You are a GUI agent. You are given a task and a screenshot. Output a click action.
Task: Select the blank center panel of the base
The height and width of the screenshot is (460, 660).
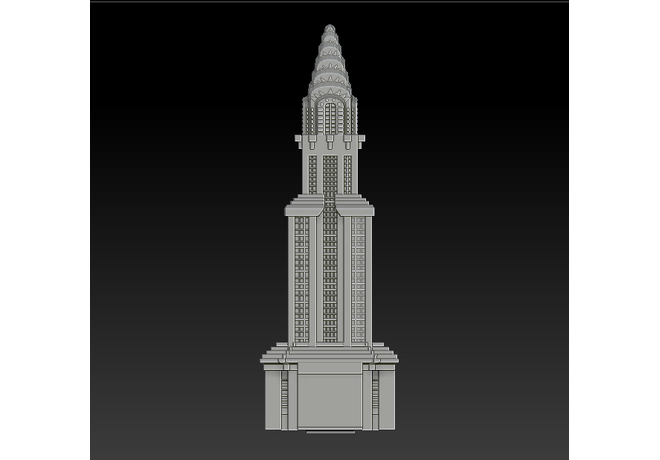tap(330, 397)
